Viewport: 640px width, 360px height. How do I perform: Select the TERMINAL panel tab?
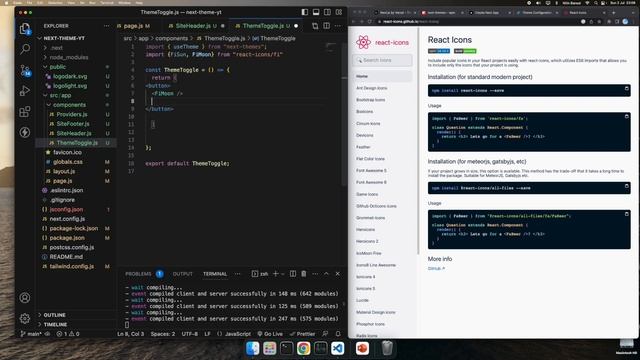pyautogui.click(x=215, y=274)
